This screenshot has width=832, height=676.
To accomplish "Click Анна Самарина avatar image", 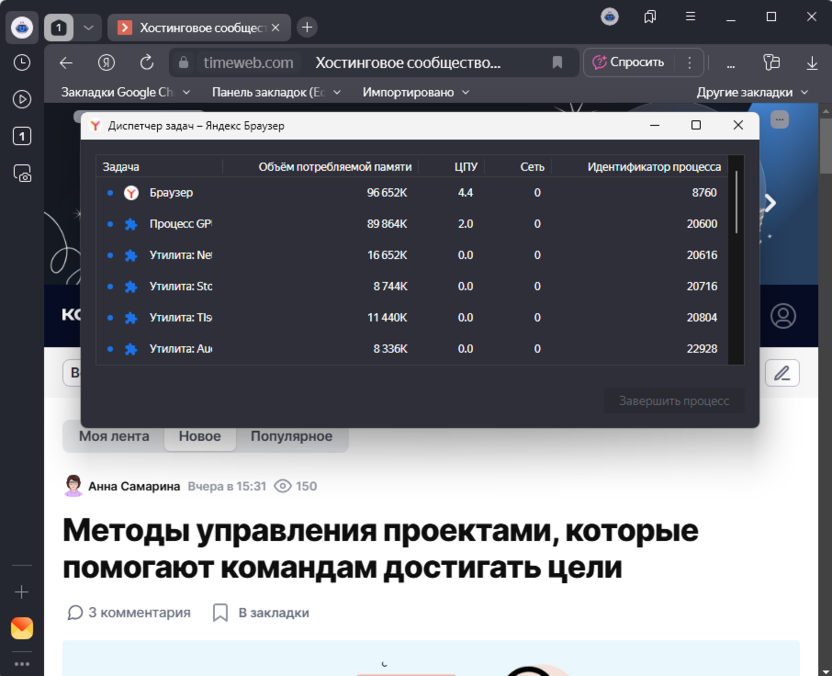I will coord(73,486).
